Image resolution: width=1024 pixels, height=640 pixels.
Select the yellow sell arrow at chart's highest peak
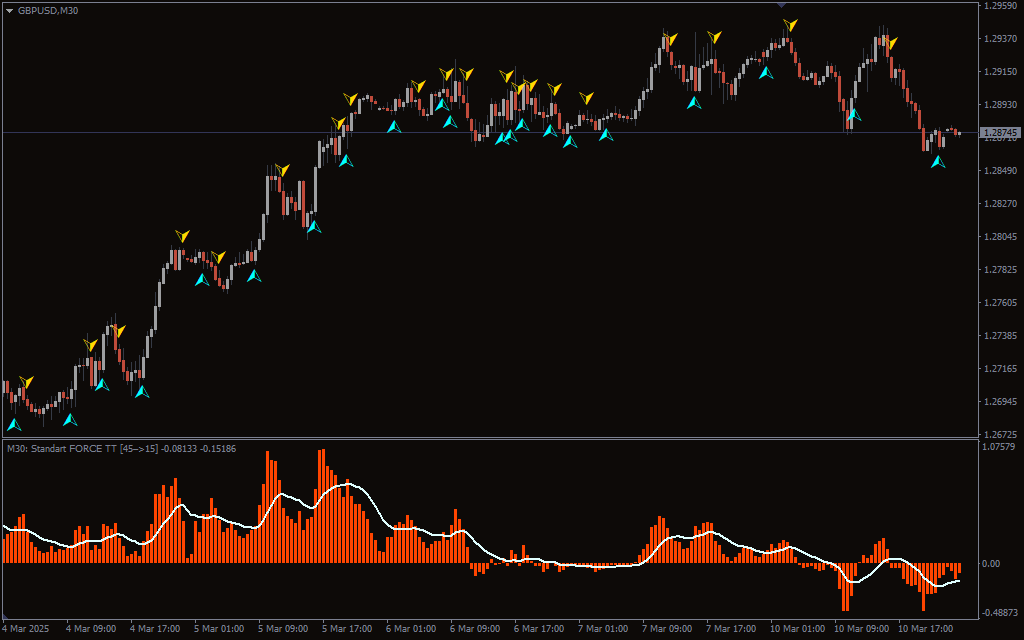pyautogui.click(x=790, y=25)
